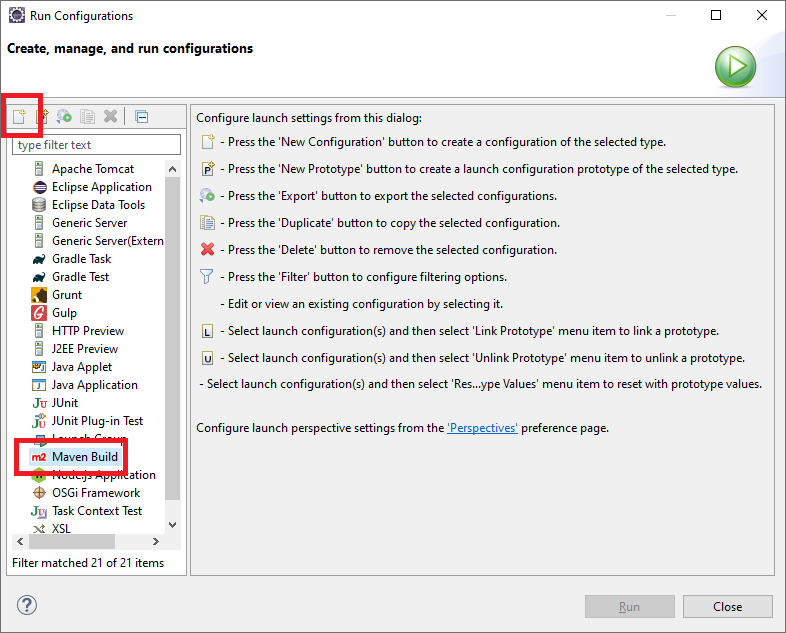Select Eclipse Data Tools entry
Screen dimensions: 786x633
[x=98, y=205]
